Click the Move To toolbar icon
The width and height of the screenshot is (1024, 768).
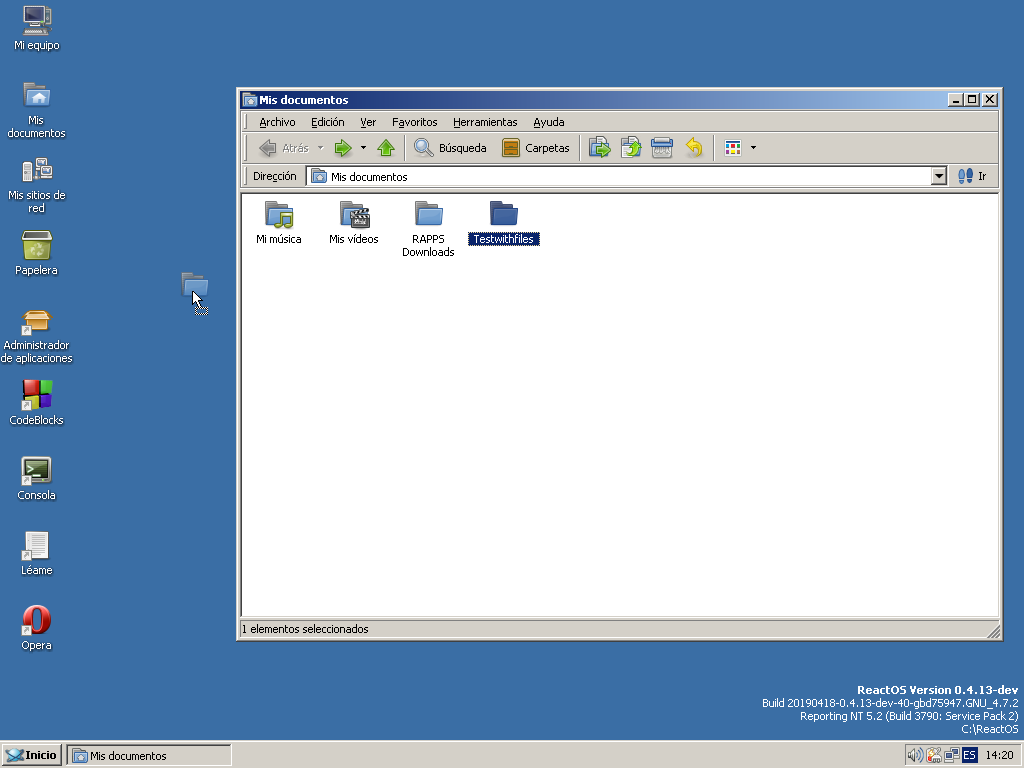click(x=600, y=148)
